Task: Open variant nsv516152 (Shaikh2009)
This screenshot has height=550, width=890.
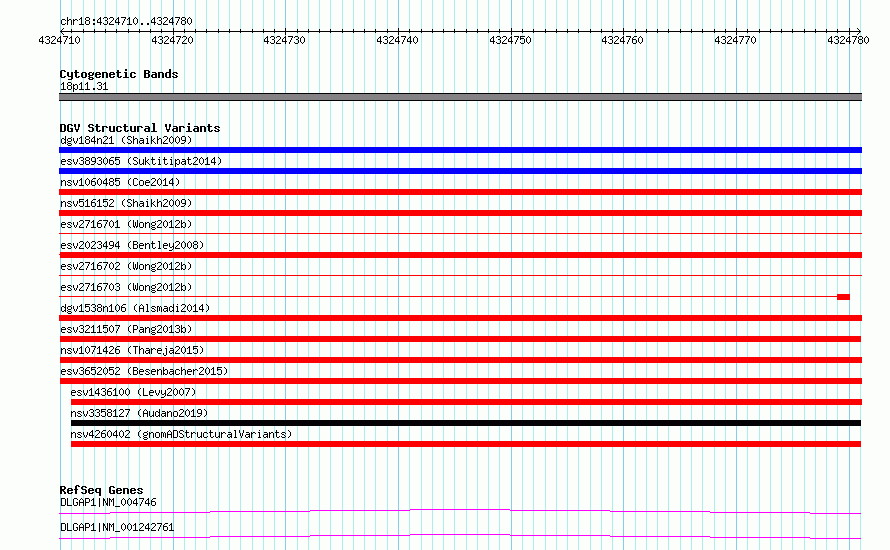Action: (x=126, y=203)
